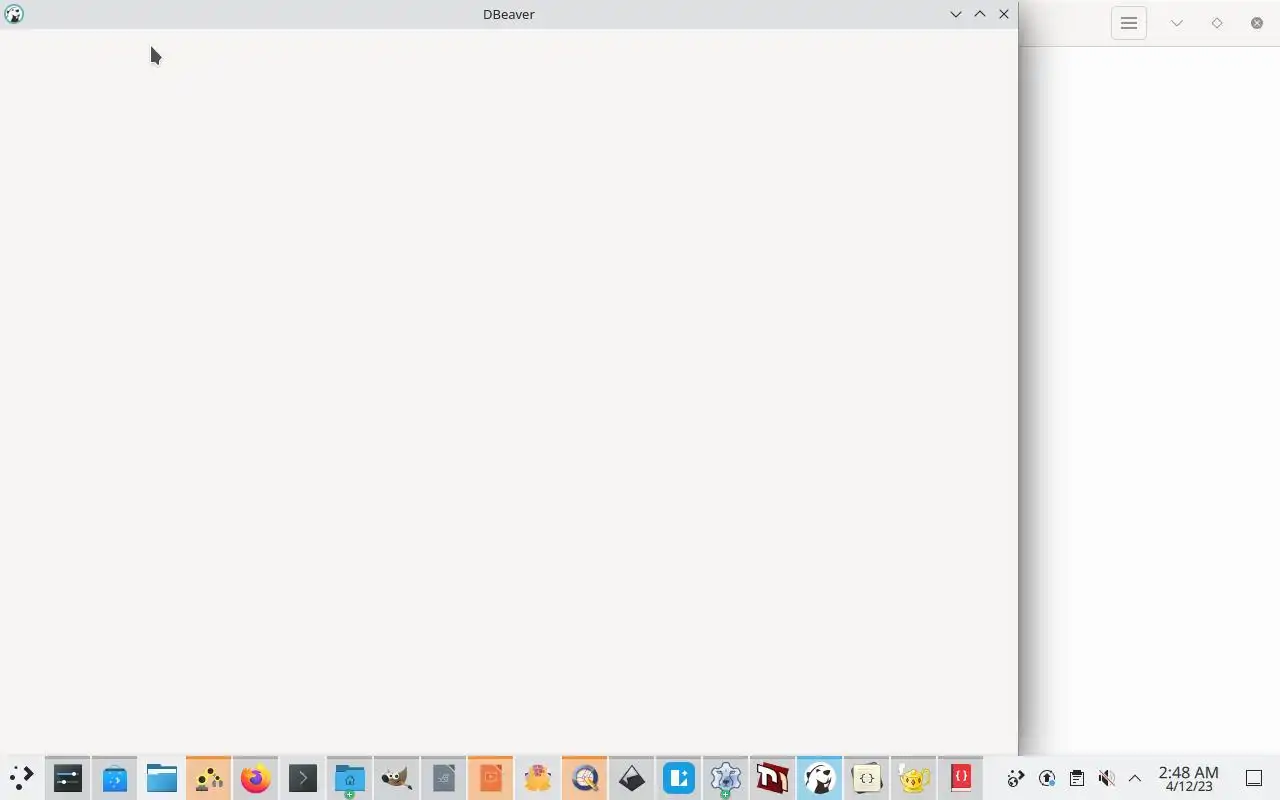Image resolution: width=1280 pixels, height=800 pixels.
Task: Click the "DBeaver" title text
Action: click(509, 14)
